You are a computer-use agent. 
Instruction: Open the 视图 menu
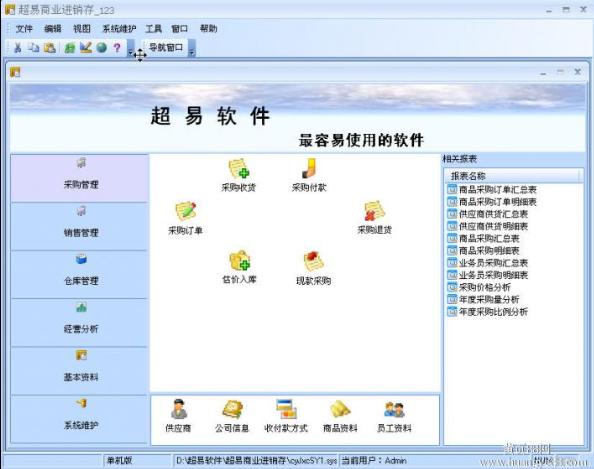pyautogui.click(x=82, y=28)
